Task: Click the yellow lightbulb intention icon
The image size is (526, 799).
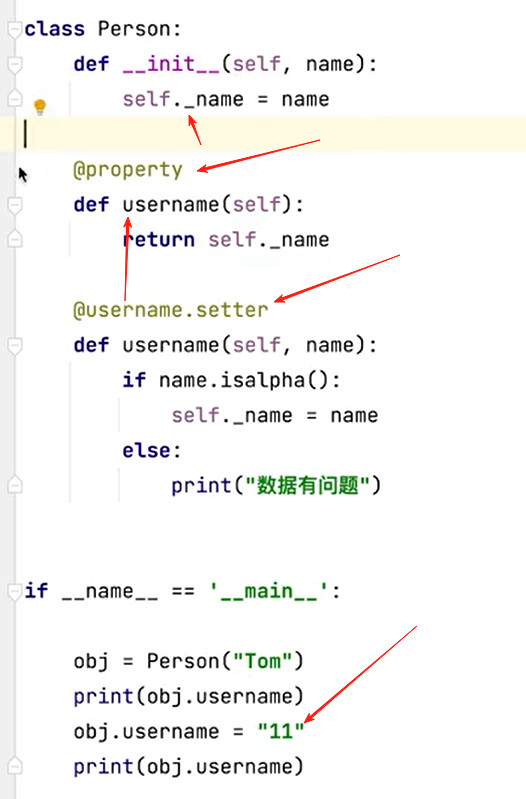Action: coord(40,107)
